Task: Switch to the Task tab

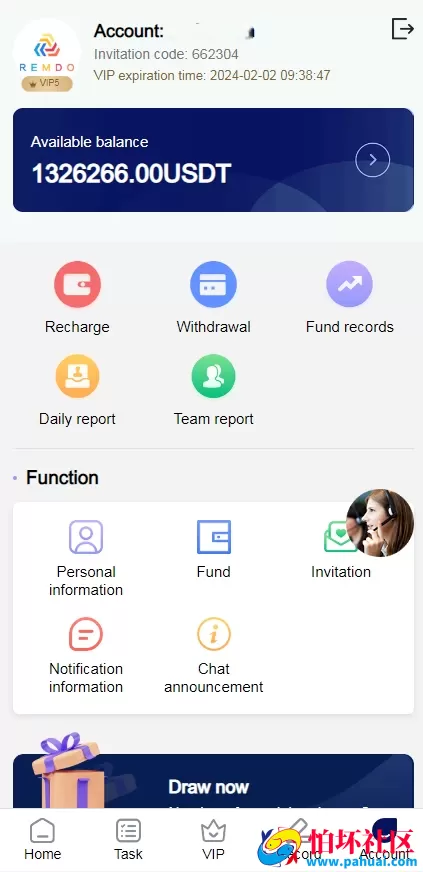Action: tap(128, 840)
